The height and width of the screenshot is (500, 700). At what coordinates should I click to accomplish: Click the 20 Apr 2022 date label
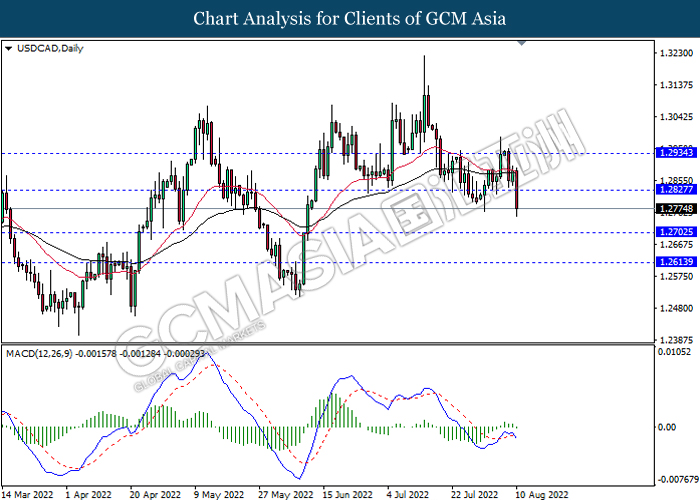coord(155,495)
